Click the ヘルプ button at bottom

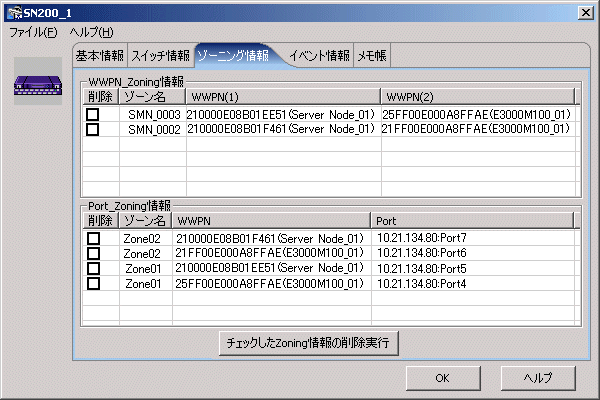538,378
